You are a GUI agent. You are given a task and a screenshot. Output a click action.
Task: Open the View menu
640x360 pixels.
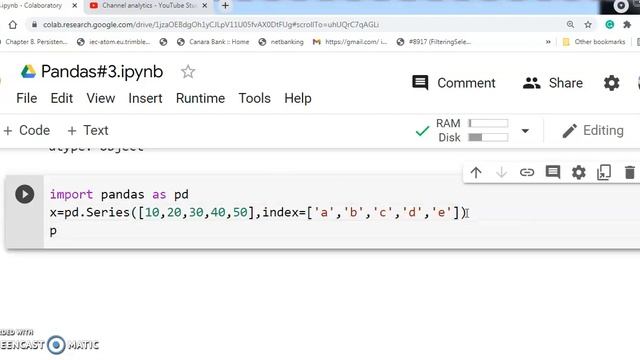coord(100,98)
